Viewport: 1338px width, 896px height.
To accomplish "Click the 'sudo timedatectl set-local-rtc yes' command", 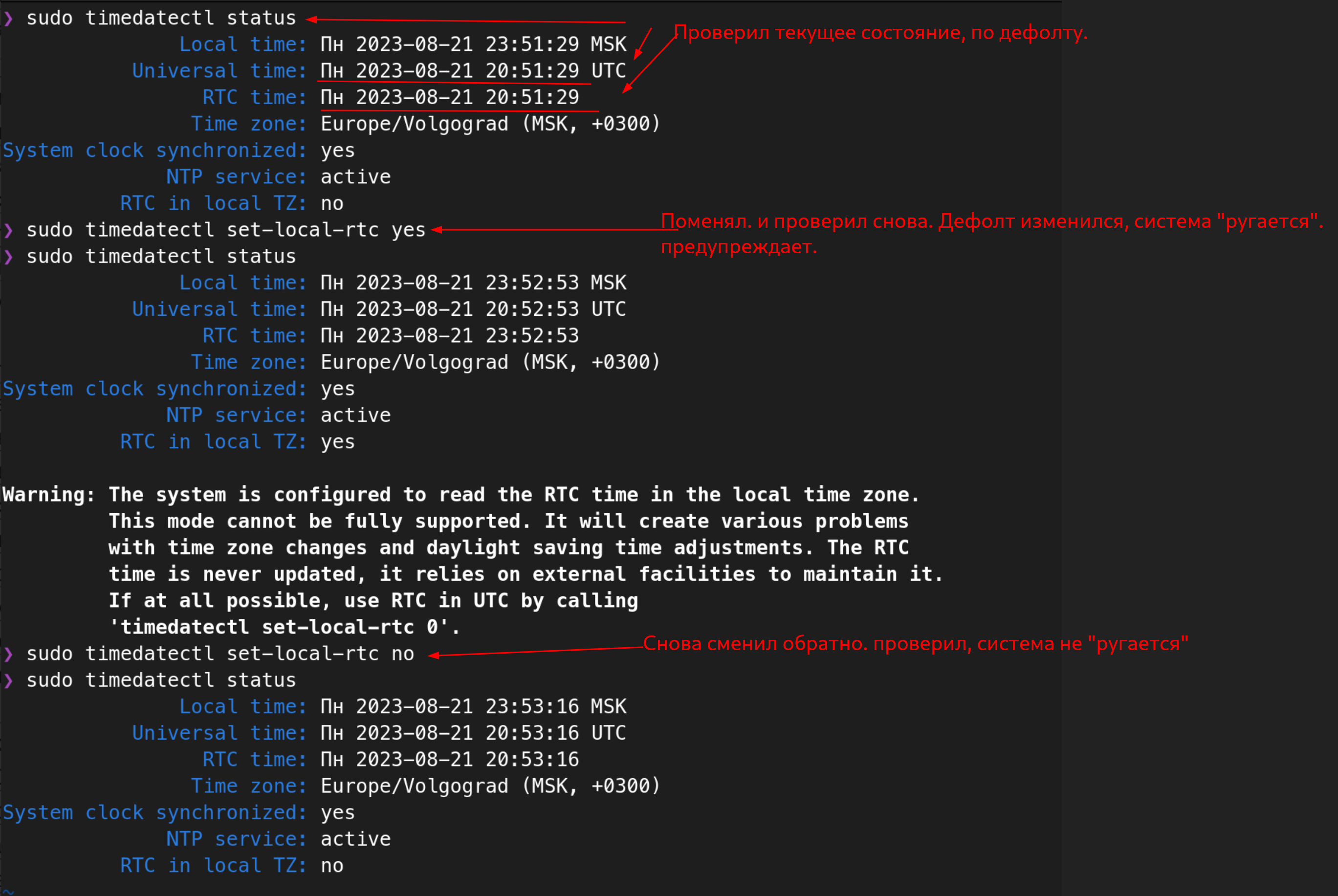I will tap(226, 230).
